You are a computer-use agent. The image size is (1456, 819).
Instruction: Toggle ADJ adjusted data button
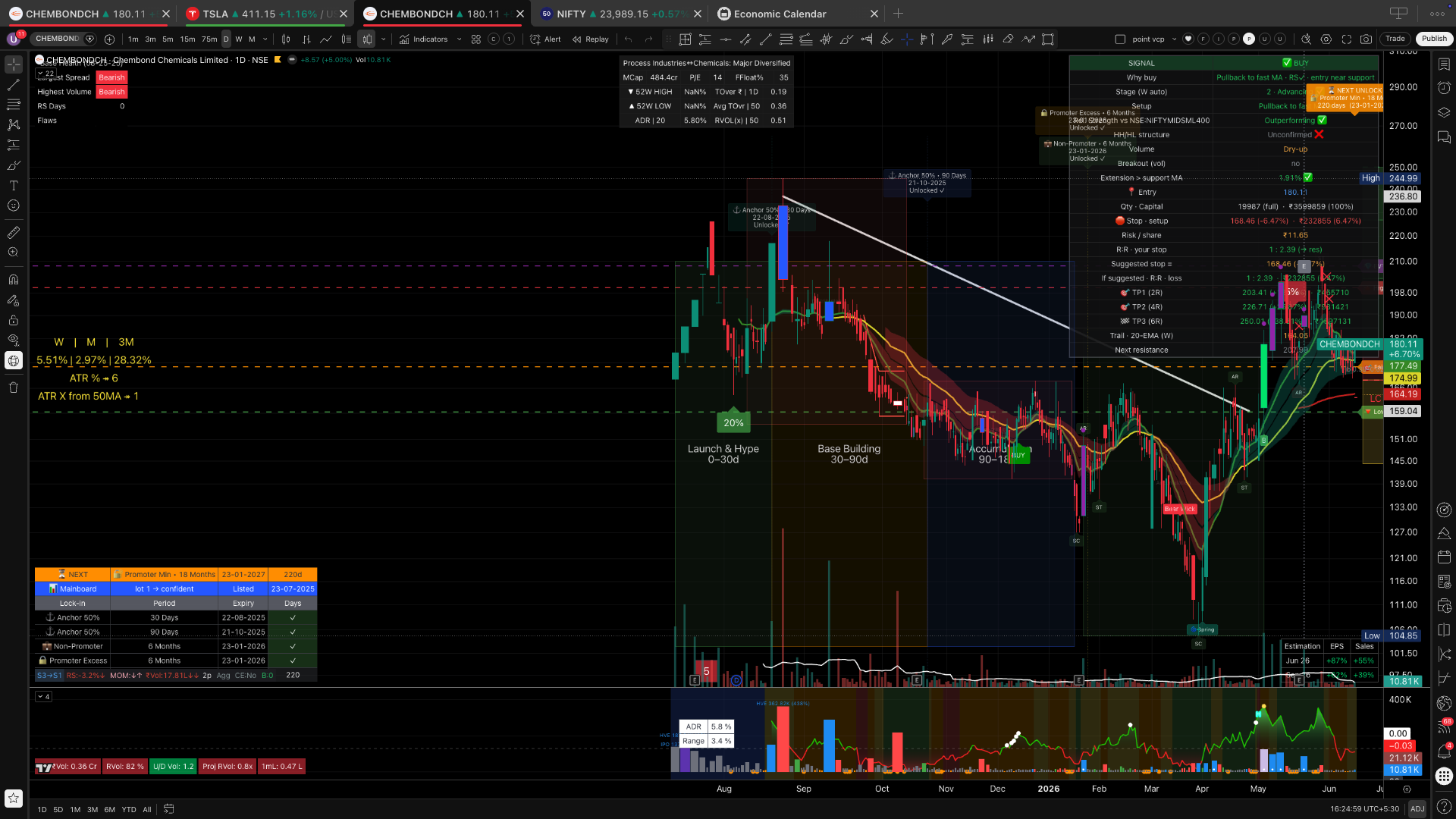[x=1417, y=809]
